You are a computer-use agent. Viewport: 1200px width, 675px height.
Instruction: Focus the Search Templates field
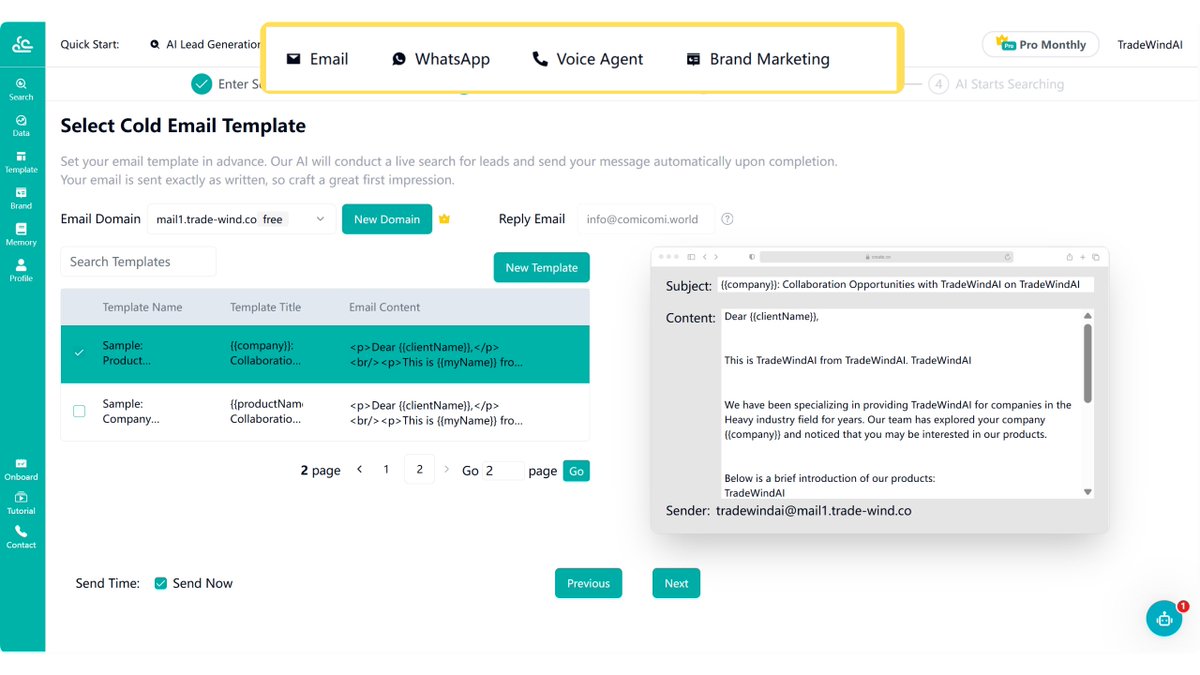pyautogui.click(x=138, y=262)
